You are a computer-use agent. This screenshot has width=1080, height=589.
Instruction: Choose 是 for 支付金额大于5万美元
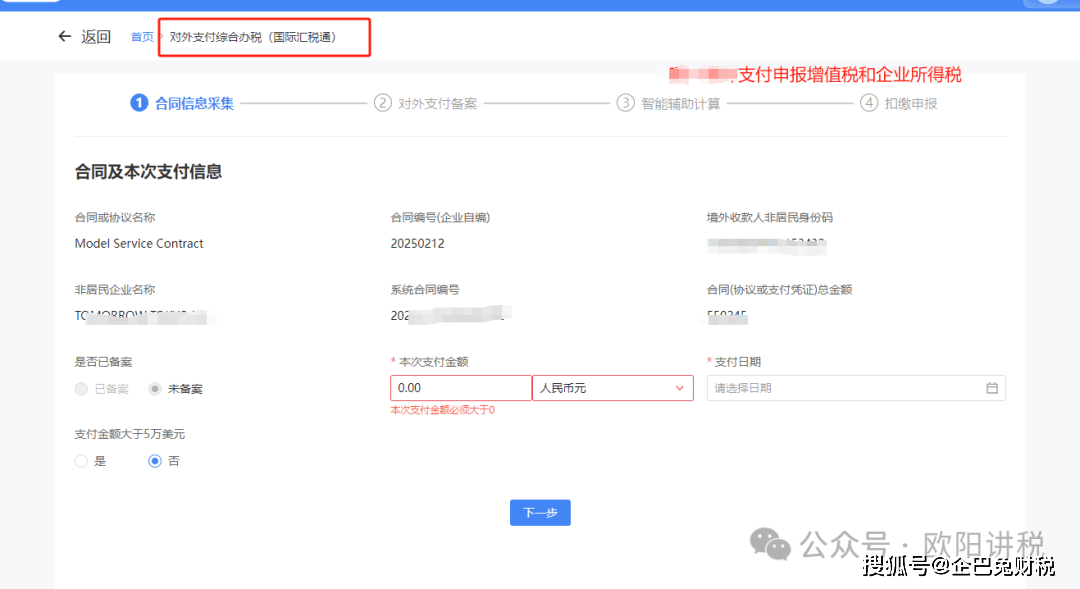coord(82,461)
